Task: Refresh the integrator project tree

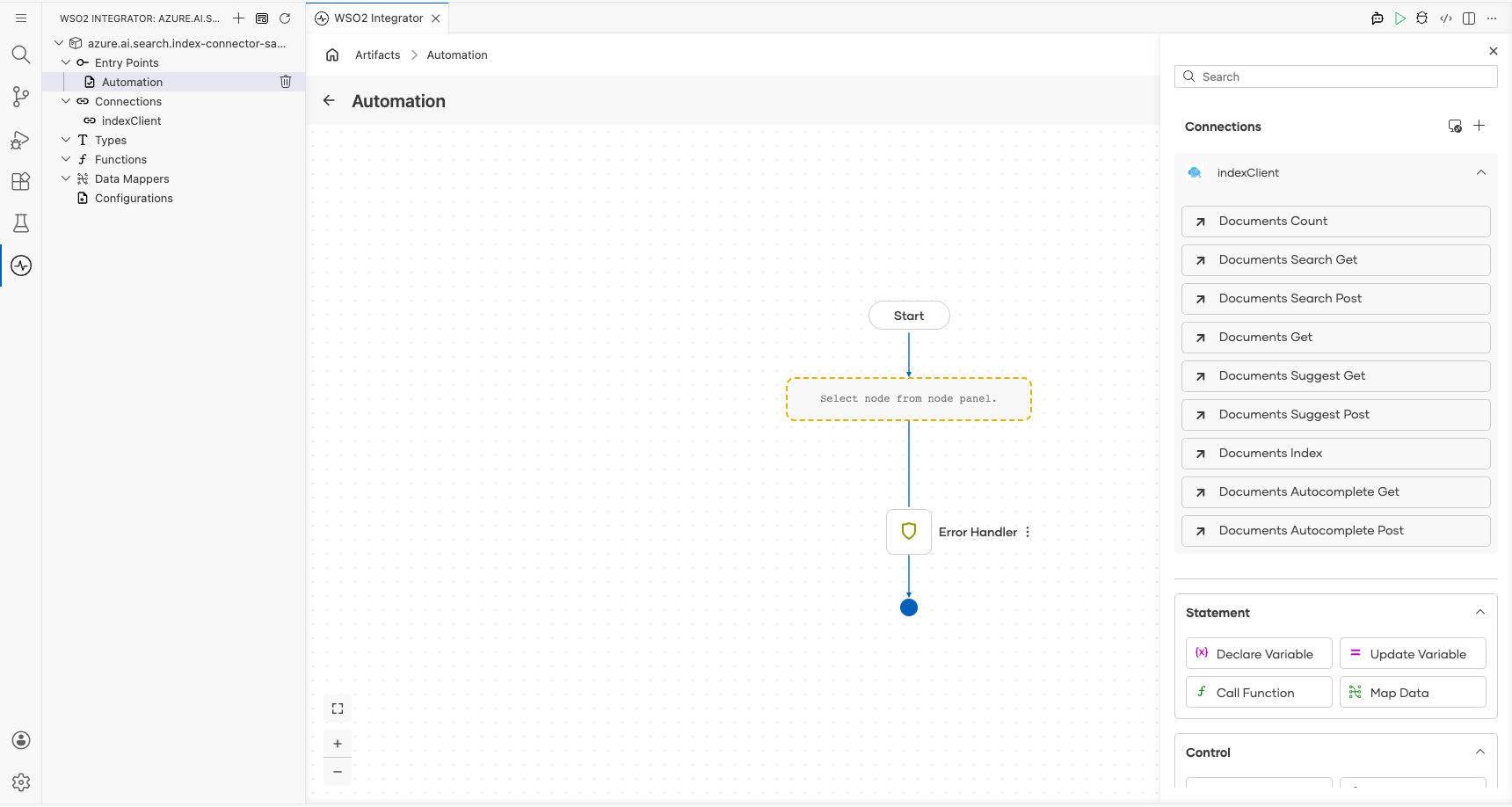Action: point(285,18)
